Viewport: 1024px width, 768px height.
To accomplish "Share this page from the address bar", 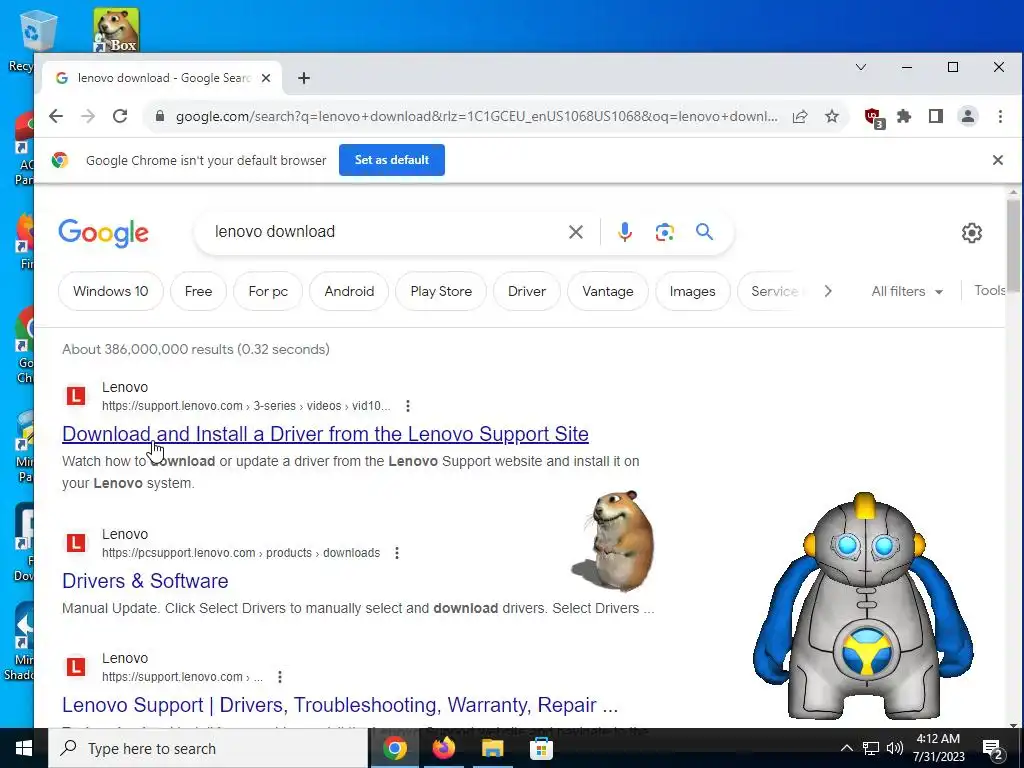I will (x=800, y=116).
